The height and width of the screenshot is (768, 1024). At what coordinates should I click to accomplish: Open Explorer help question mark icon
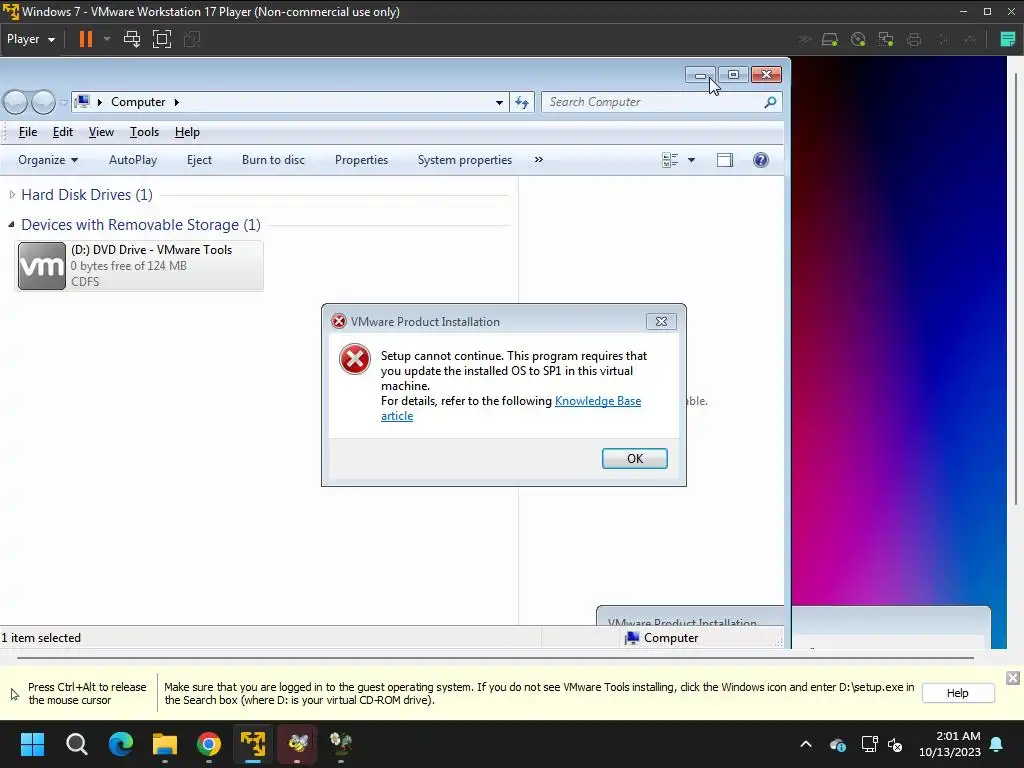click(x=761, y=160)
